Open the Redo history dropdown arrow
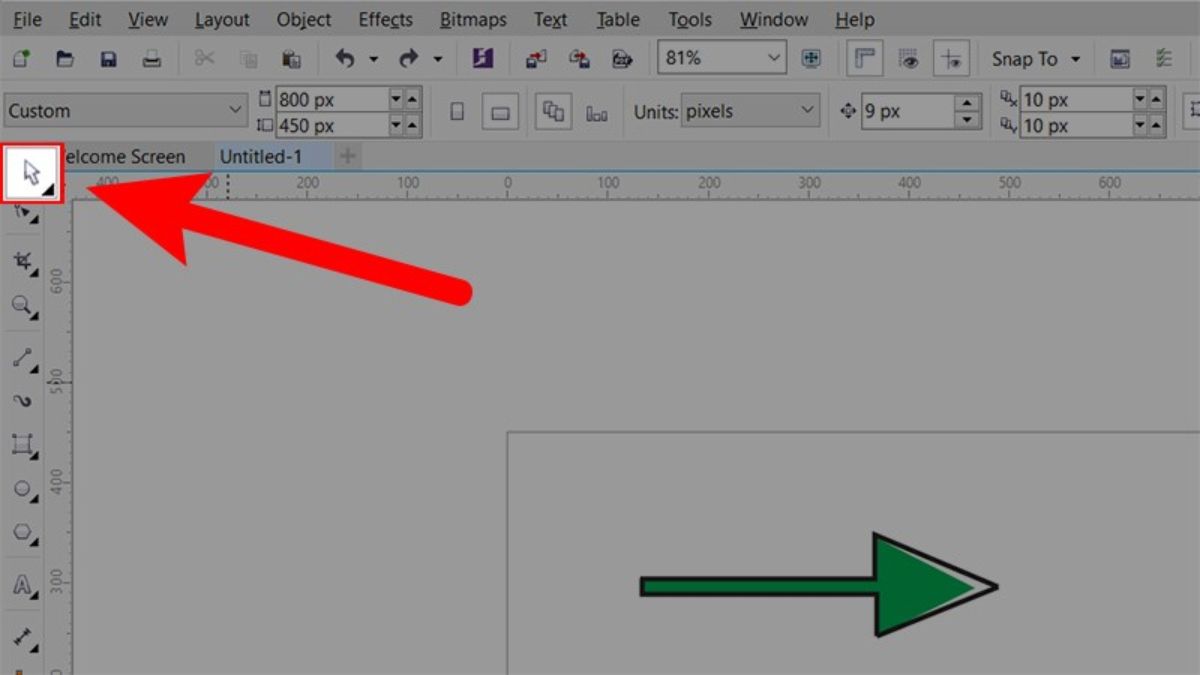 pyautogui.click(x=437, y=60)
